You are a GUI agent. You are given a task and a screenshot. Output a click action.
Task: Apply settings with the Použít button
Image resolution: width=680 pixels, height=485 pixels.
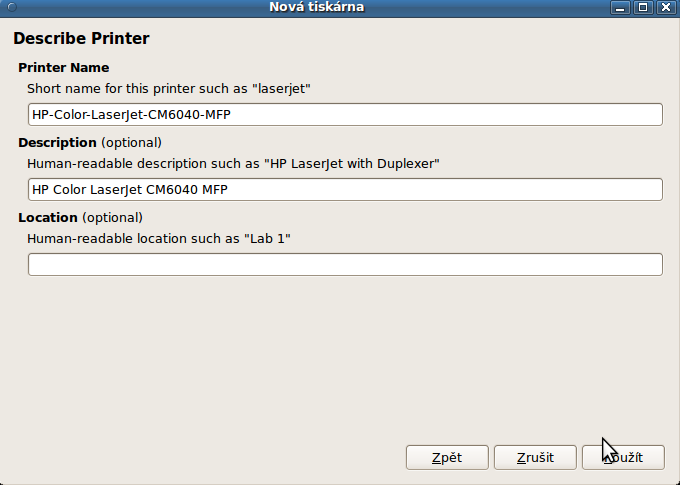pyautogui.click(x=622, y=457)
